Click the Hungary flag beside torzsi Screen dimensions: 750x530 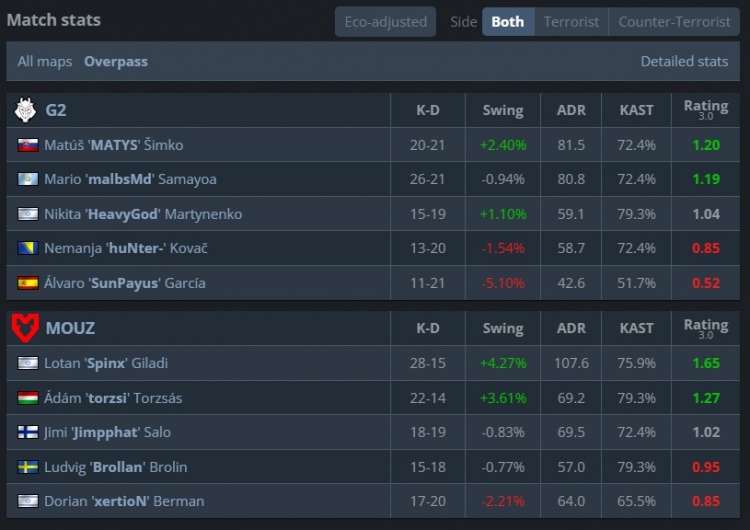pos(28,398)
